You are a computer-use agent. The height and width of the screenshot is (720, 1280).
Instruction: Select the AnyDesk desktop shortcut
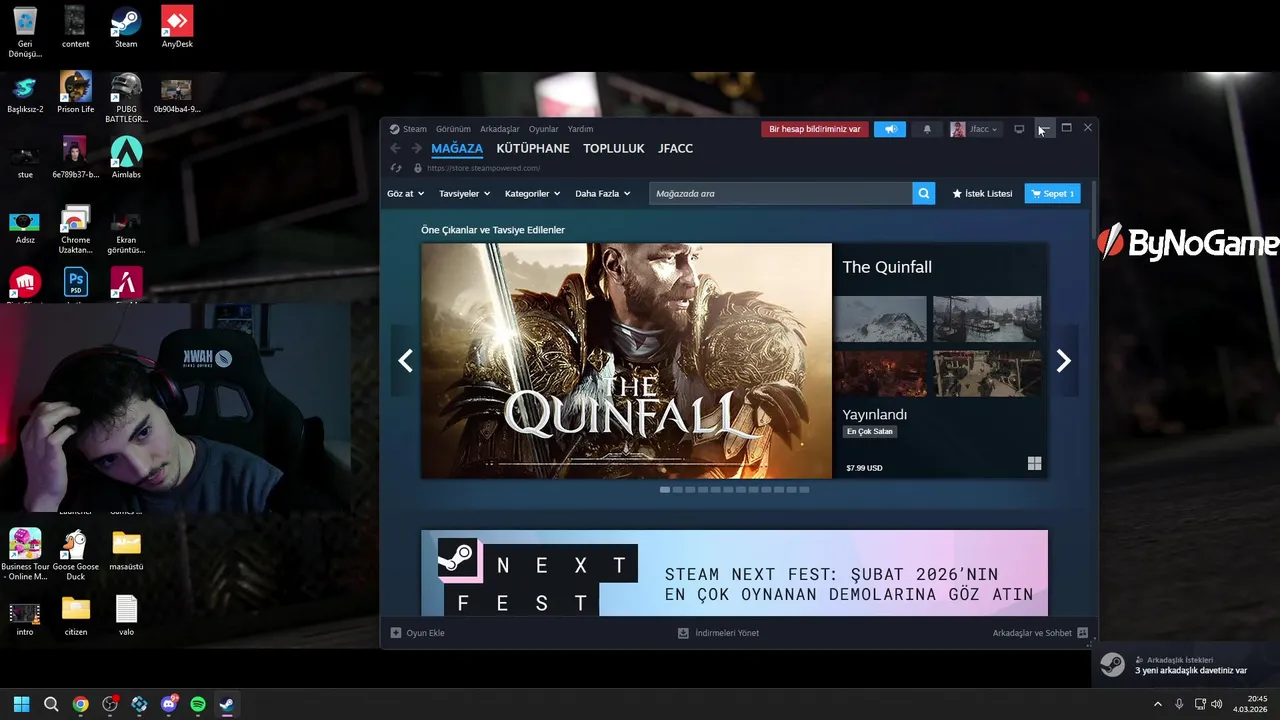coord(177,28)
